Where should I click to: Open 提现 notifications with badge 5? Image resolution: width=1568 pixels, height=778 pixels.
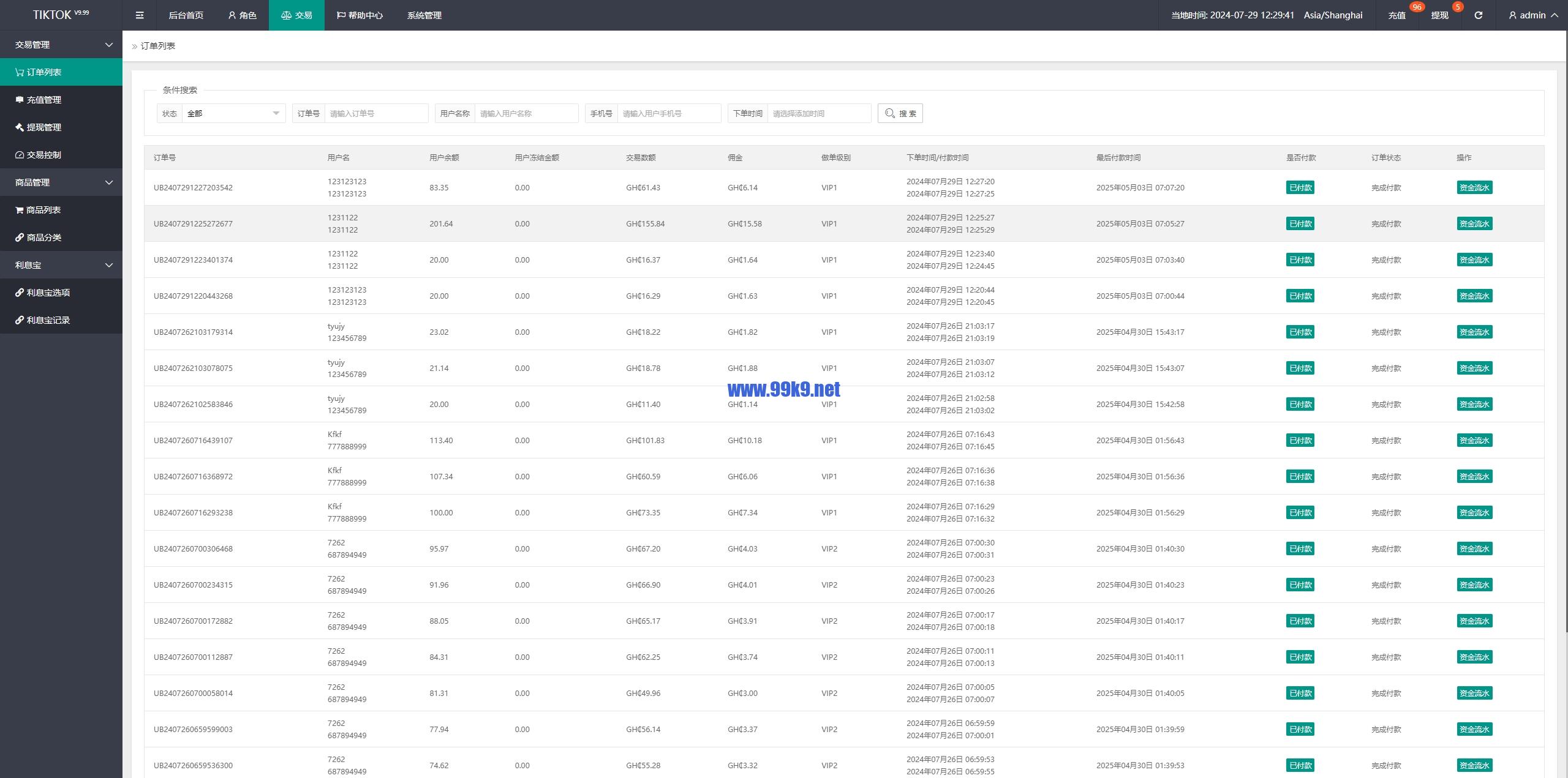point(1439,15)
